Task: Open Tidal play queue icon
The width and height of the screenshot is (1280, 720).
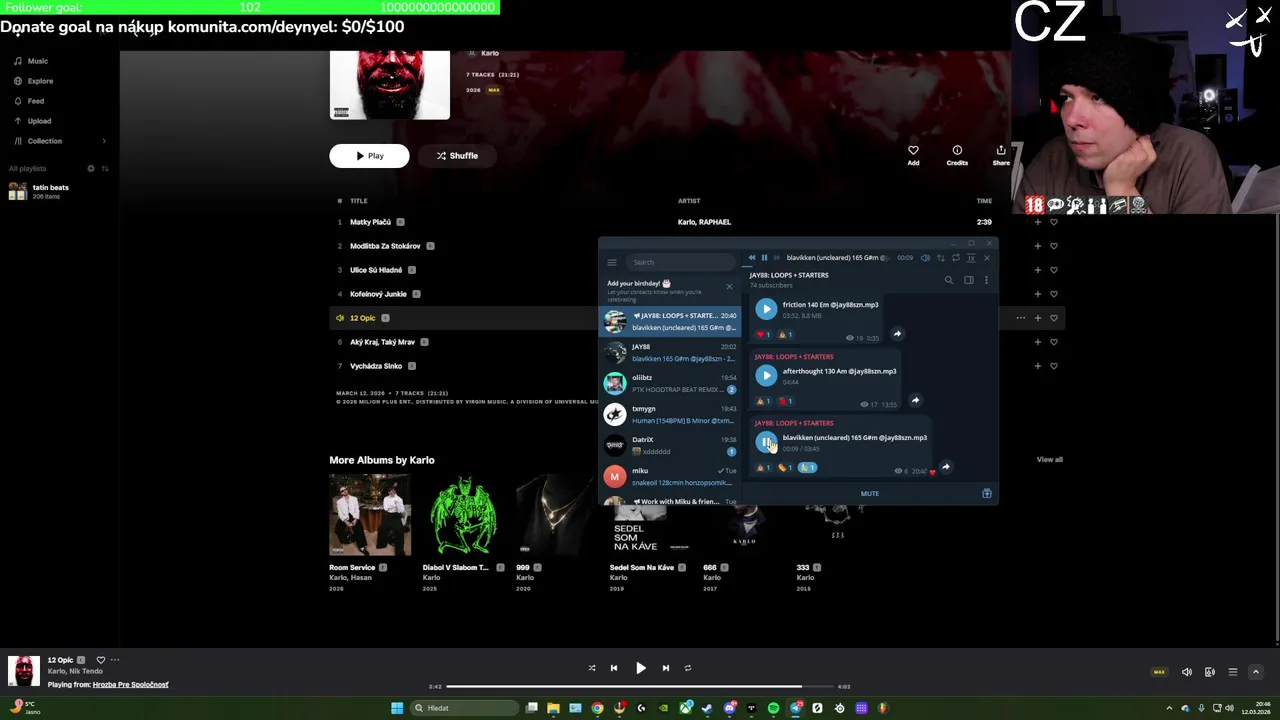Action: pyautogui.click(x=1233, y=672)
